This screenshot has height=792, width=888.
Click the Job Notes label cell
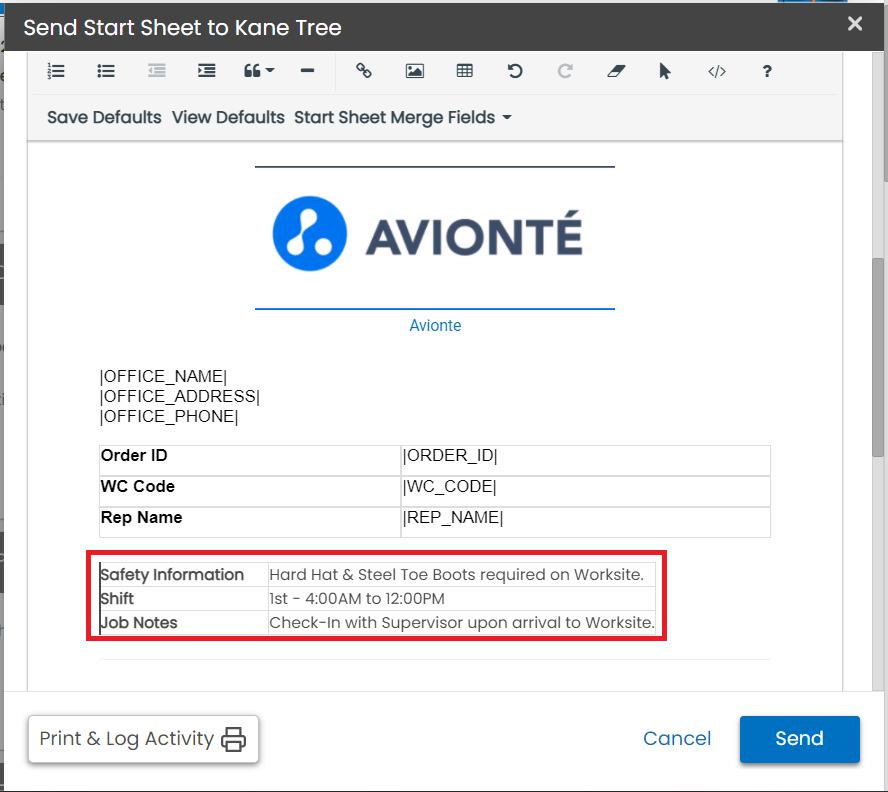183,623
